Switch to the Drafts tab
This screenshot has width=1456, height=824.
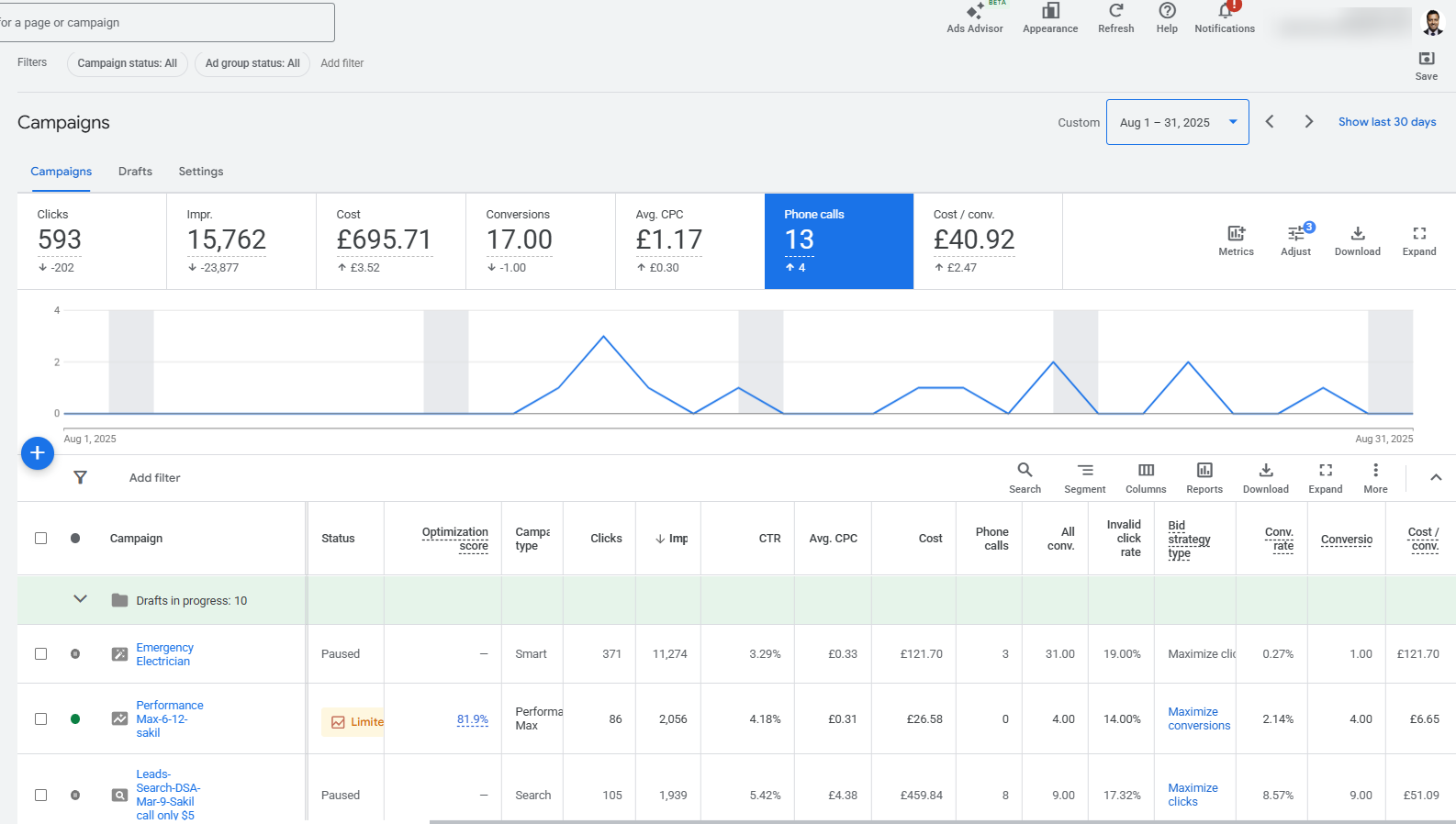(135, 172)
